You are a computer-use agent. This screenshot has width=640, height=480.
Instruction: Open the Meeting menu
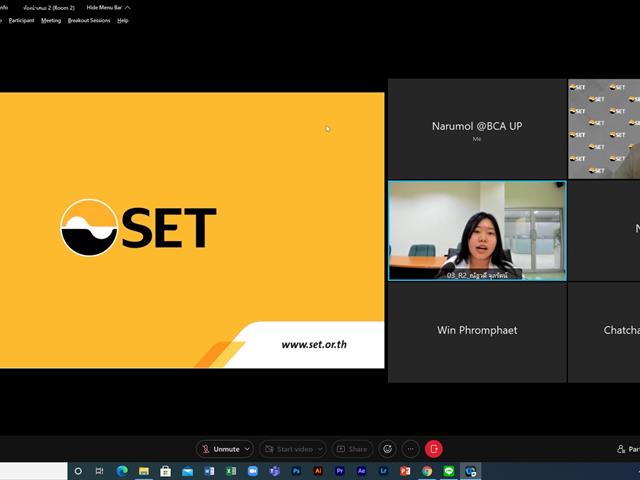point(51,20)
